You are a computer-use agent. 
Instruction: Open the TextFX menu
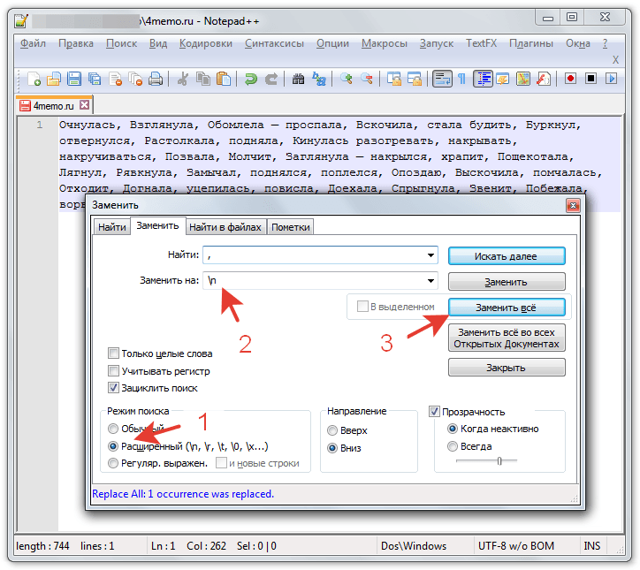pyautogui.click(x=482, y=43)
